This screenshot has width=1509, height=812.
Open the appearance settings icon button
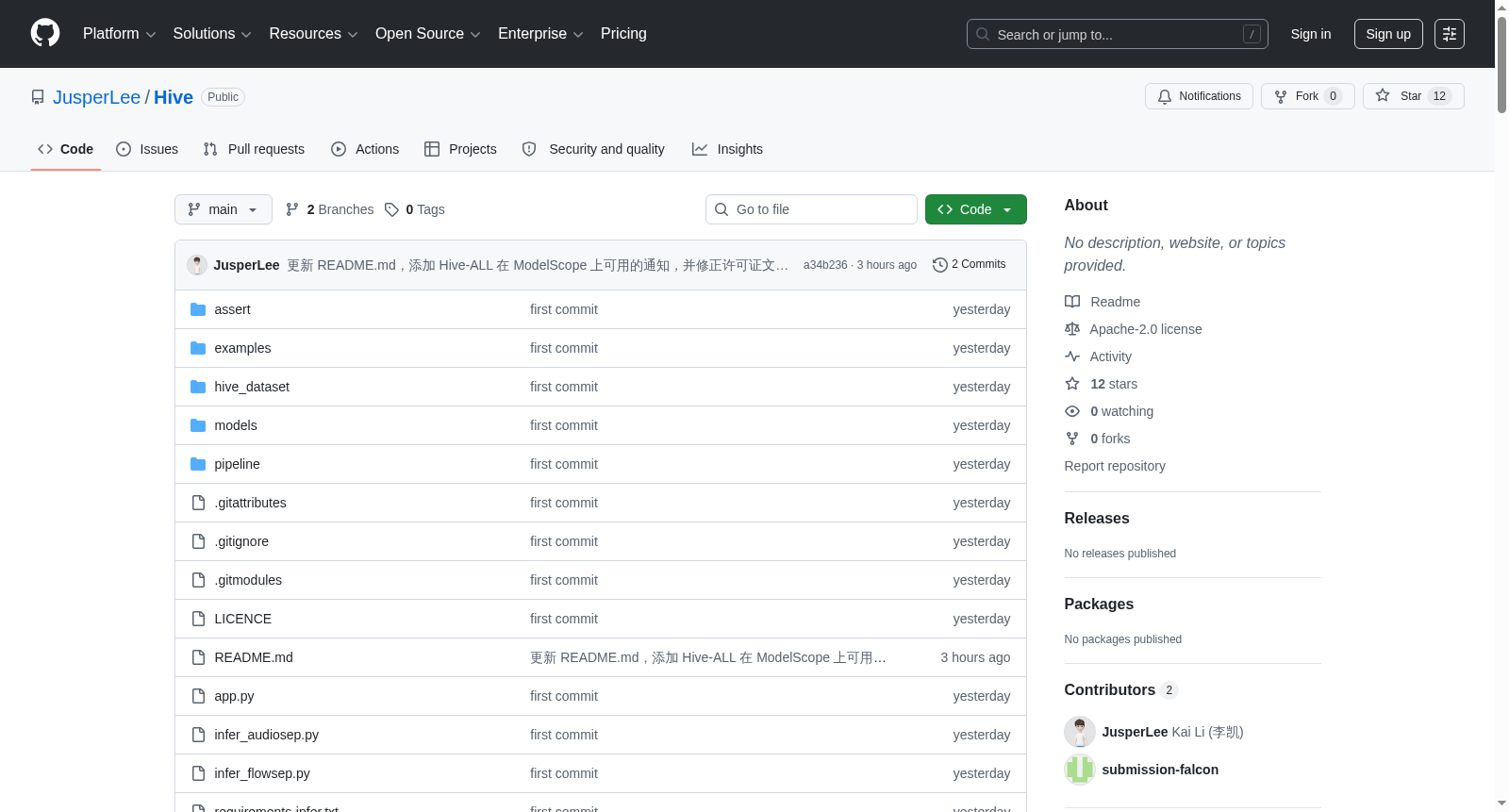[x=1450, y=34]
